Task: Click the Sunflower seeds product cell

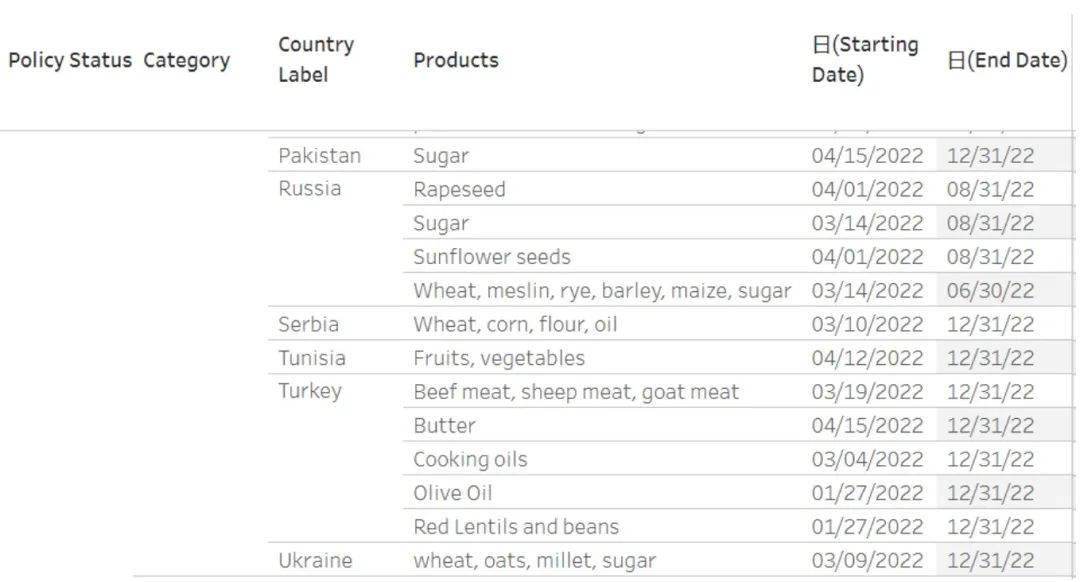Action: (492, 257)
